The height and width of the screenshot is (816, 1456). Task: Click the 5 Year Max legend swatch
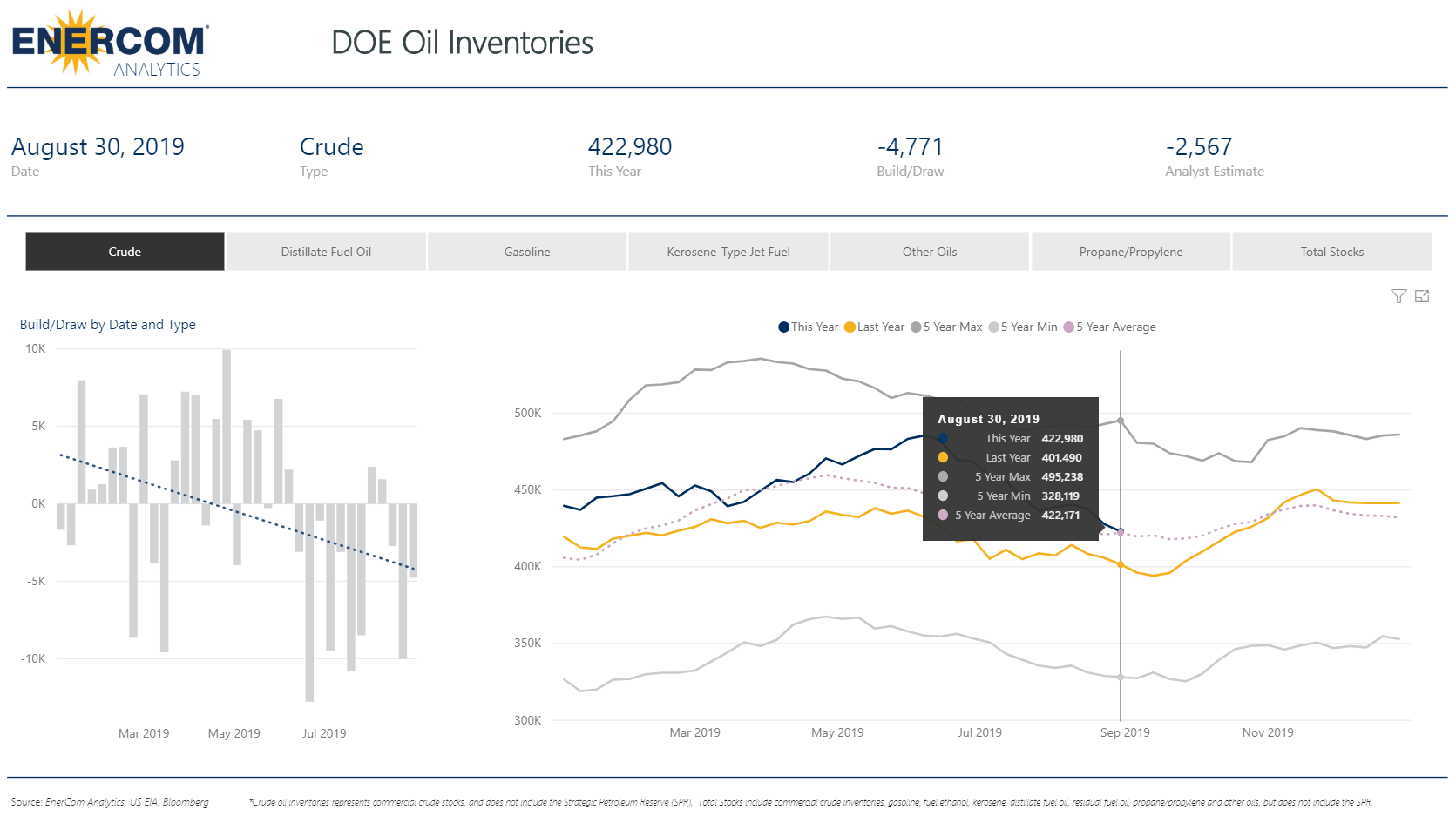pyautogui.click(x=916, y=327)
